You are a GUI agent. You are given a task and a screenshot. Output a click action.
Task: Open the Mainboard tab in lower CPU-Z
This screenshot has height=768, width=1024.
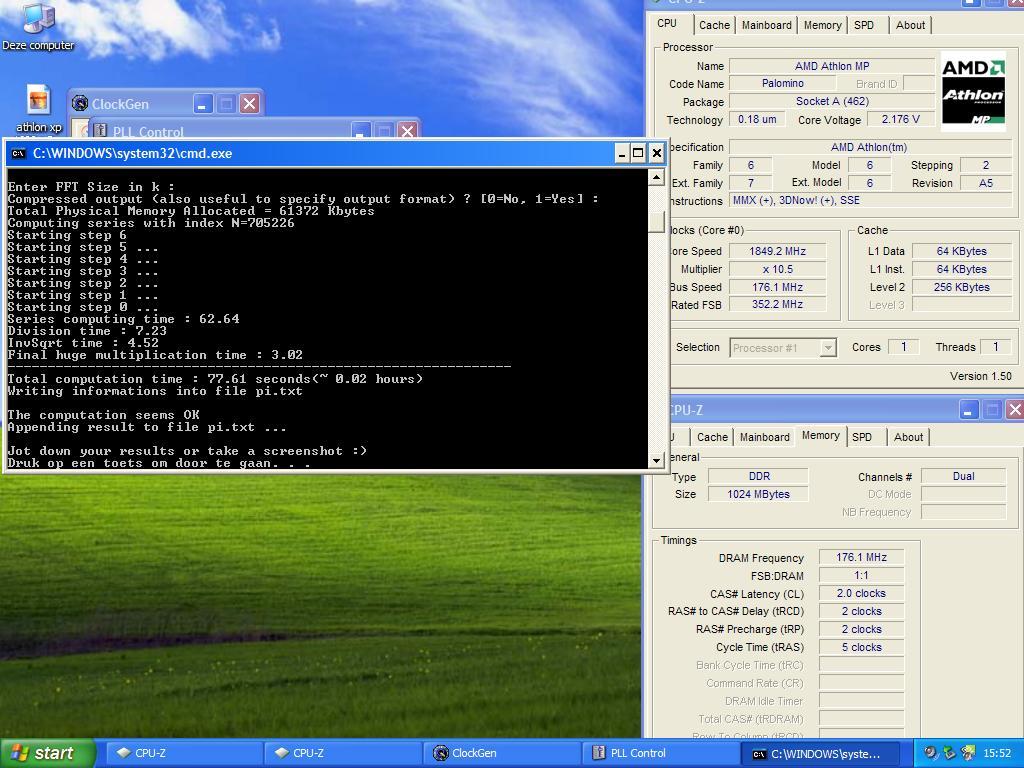[x=764, y=437]
